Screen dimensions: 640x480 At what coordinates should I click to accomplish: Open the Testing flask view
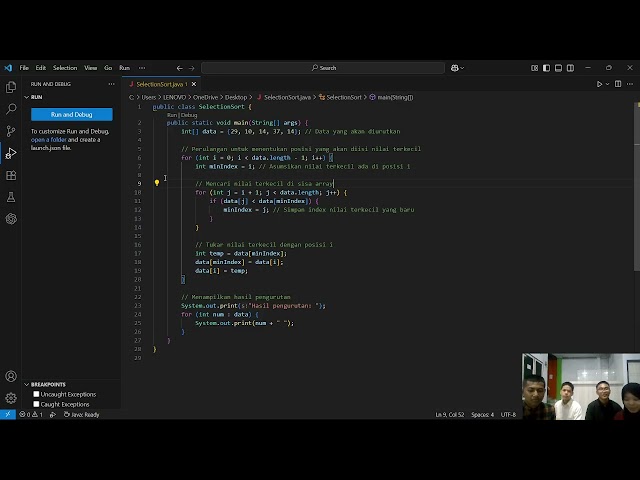click(x=11, y=197)
